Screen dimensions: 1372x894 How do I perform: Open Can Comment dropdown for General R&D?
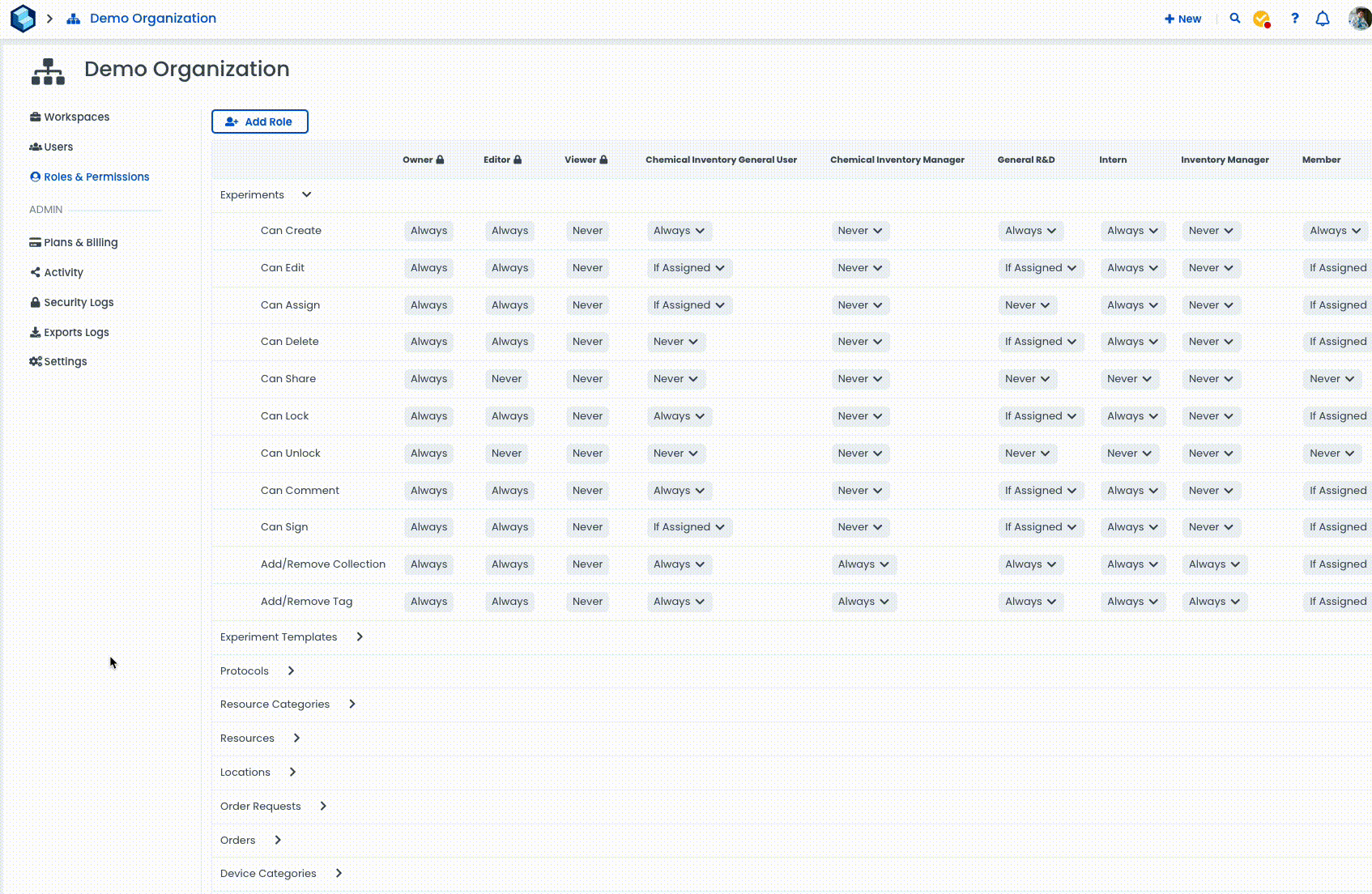click(x=1041, y=491)
